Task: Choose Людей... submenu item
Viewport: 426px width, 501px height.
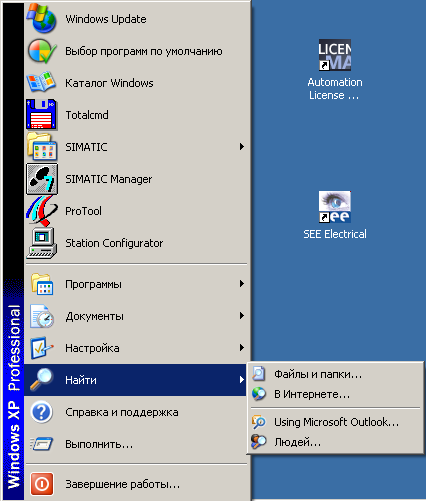Action: (335, 442)
